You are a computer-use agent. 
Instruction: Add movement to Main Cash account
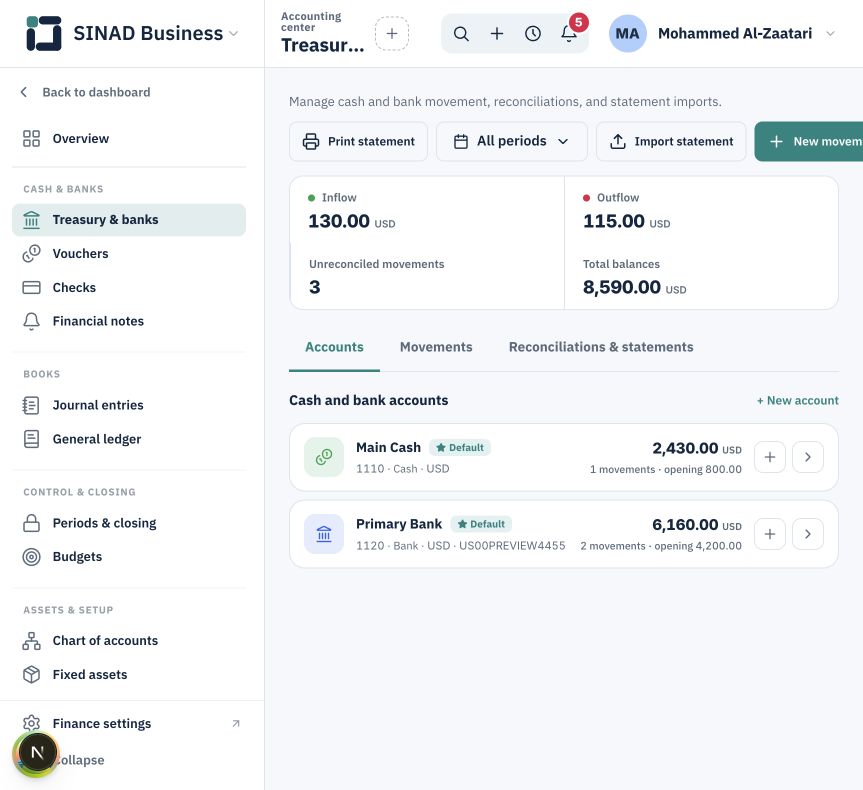(x=769, y=457)
